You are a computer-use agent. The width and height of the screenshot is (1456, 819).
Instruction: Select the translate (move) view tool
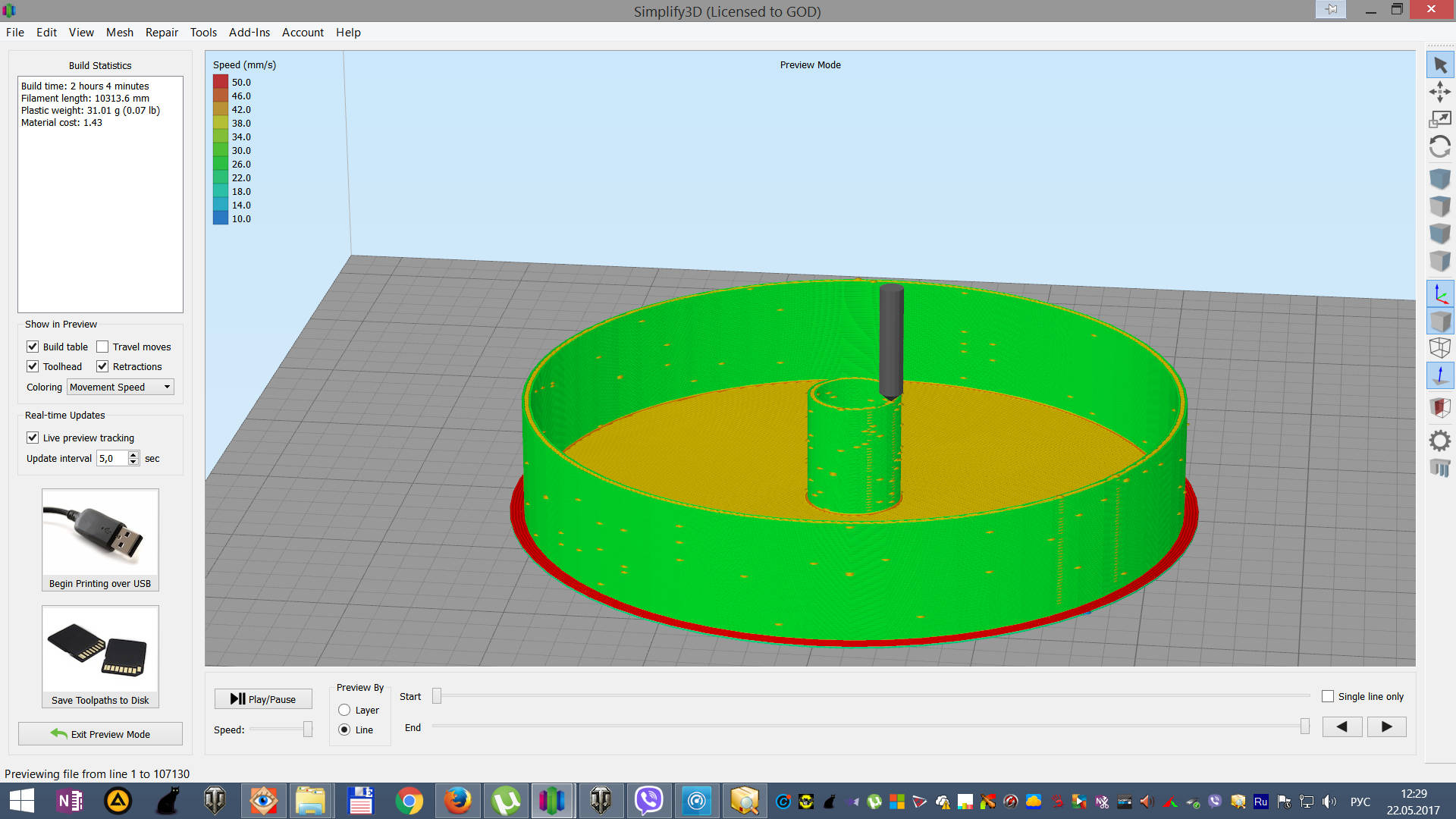(1439, 93)
